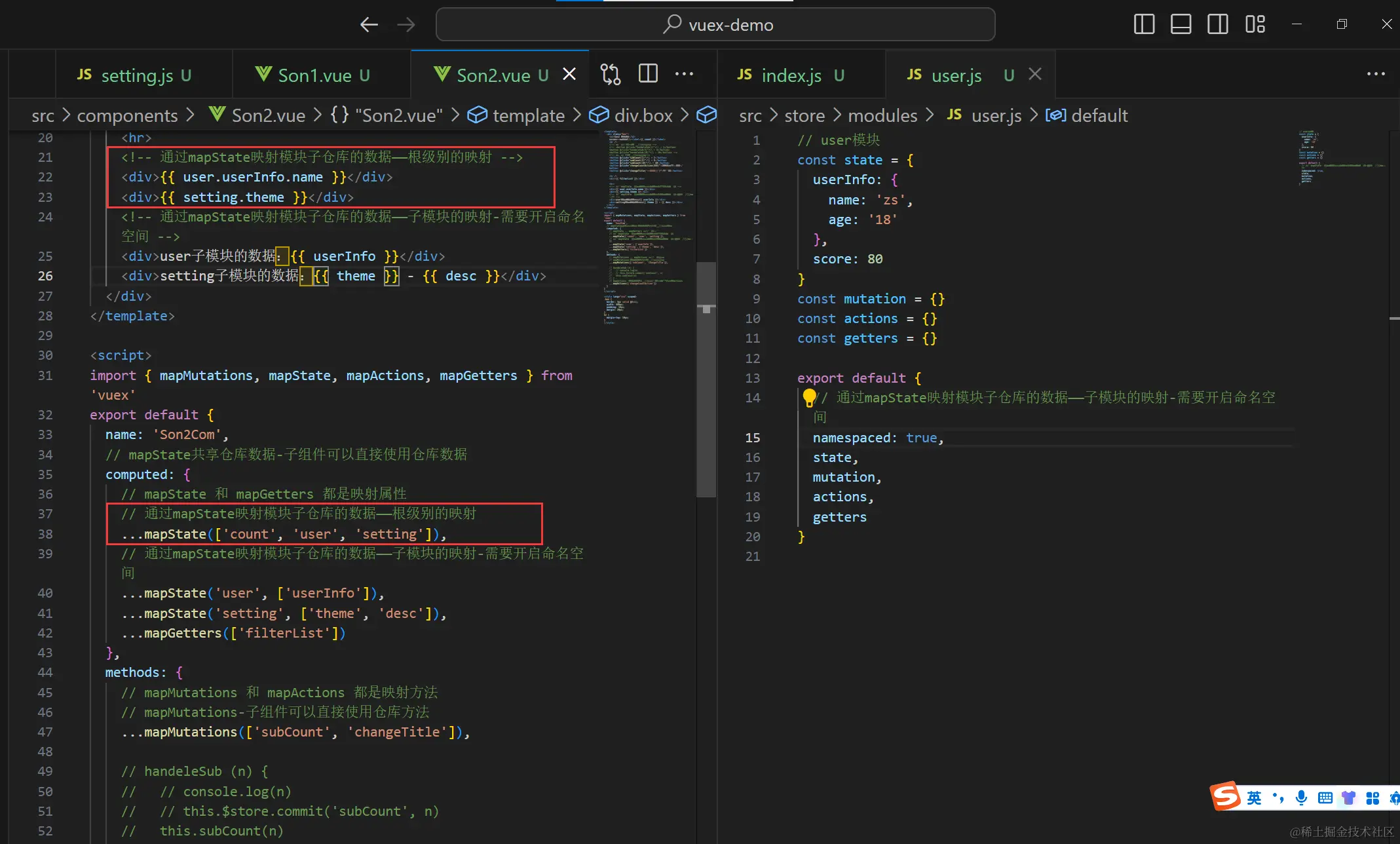Image resolution: width=1400 pixels, height=844 pixels.
Task: Open the components breadcrumb
Action: click(x=127, y=115)
